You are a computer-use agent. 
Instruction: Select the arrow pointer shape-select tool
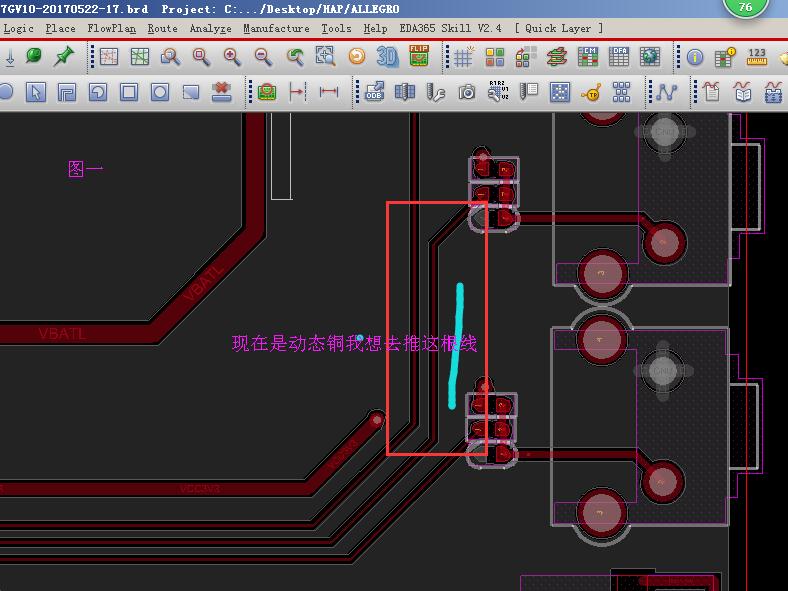coord(36,93)
